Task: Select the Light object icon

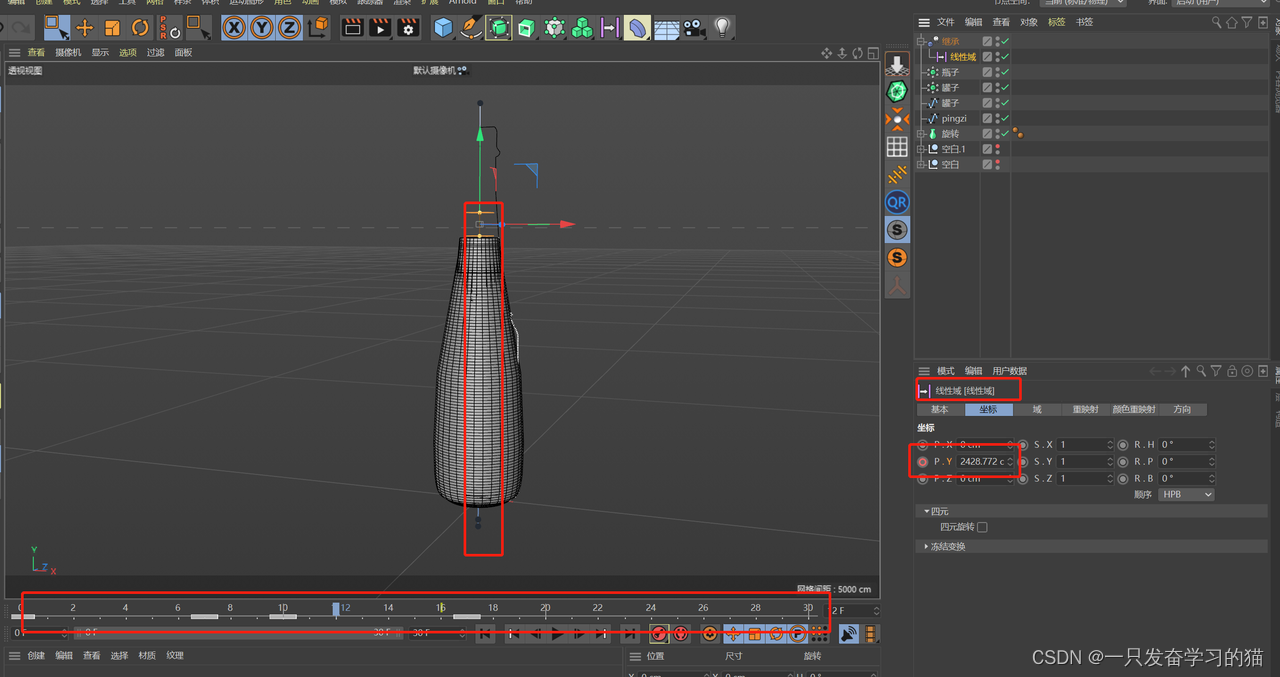Action: click(722, 28)
